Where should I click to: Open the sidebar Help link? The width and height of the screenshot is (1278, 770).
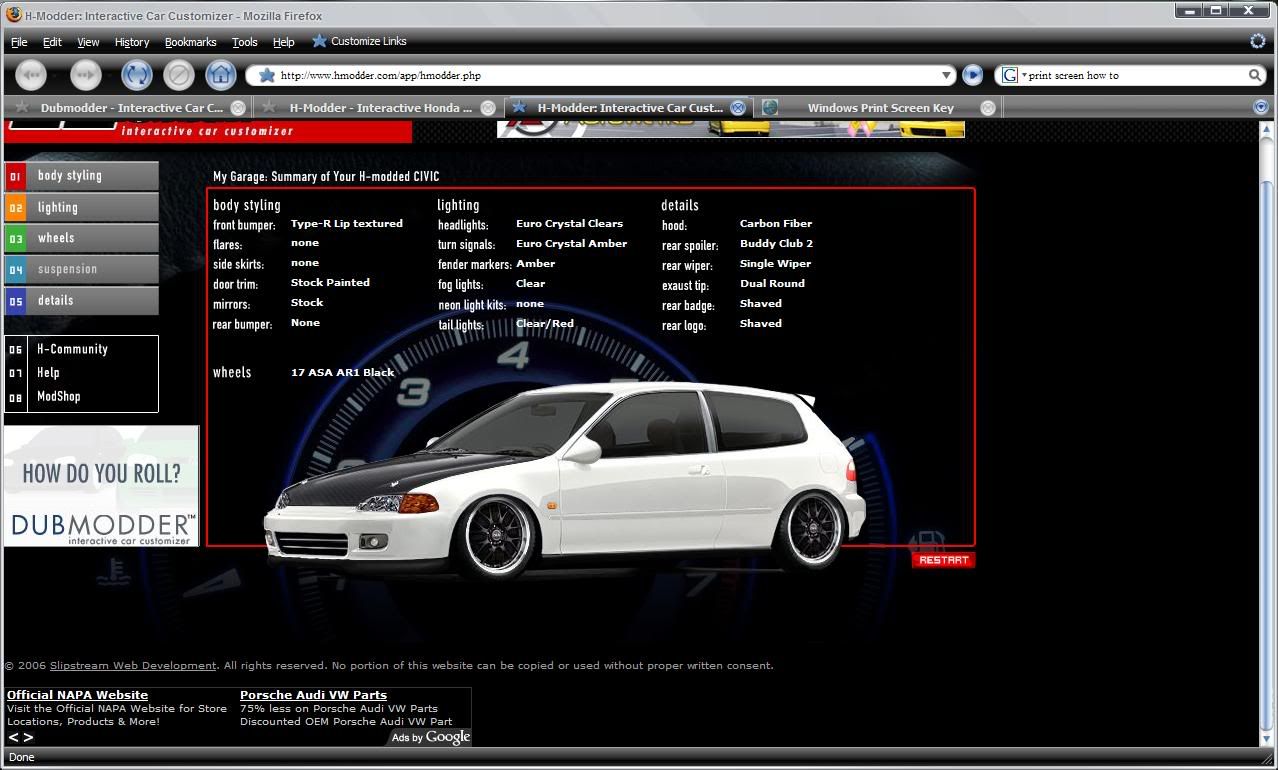click(x=48, y=372)
